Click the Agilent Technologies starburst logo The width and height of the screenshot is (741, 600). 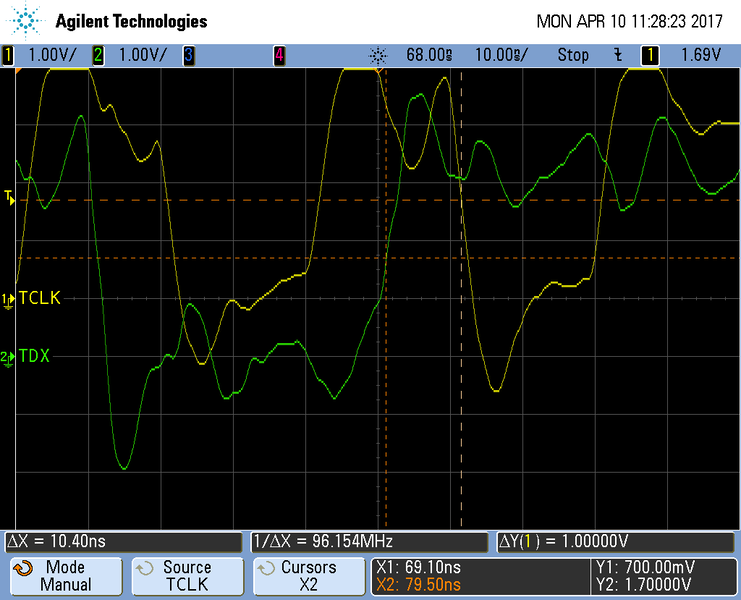click(x=28, y=20)
